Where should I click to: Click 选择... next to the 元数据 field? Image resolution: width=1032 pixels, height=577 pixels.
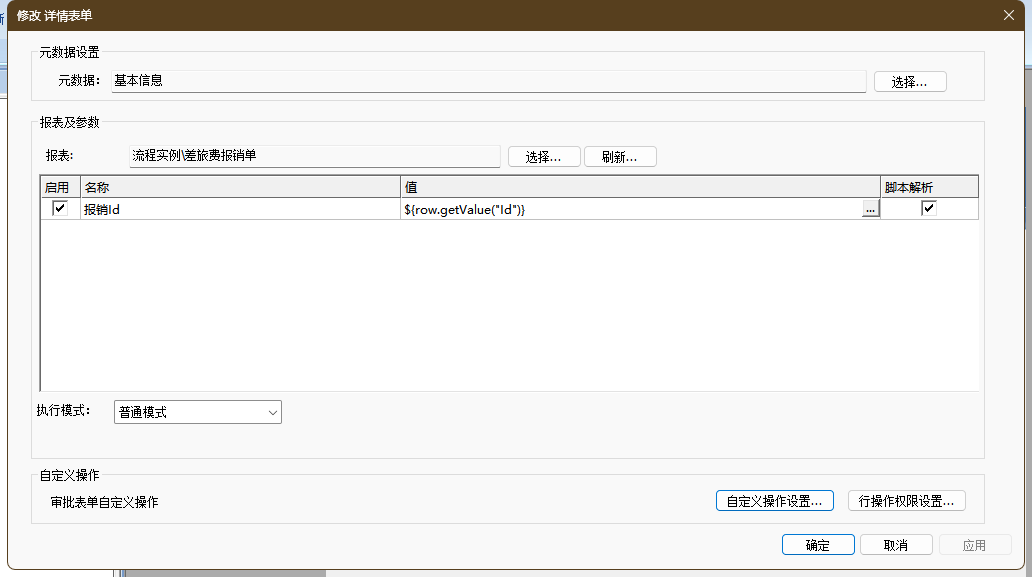tap(909, 82)
